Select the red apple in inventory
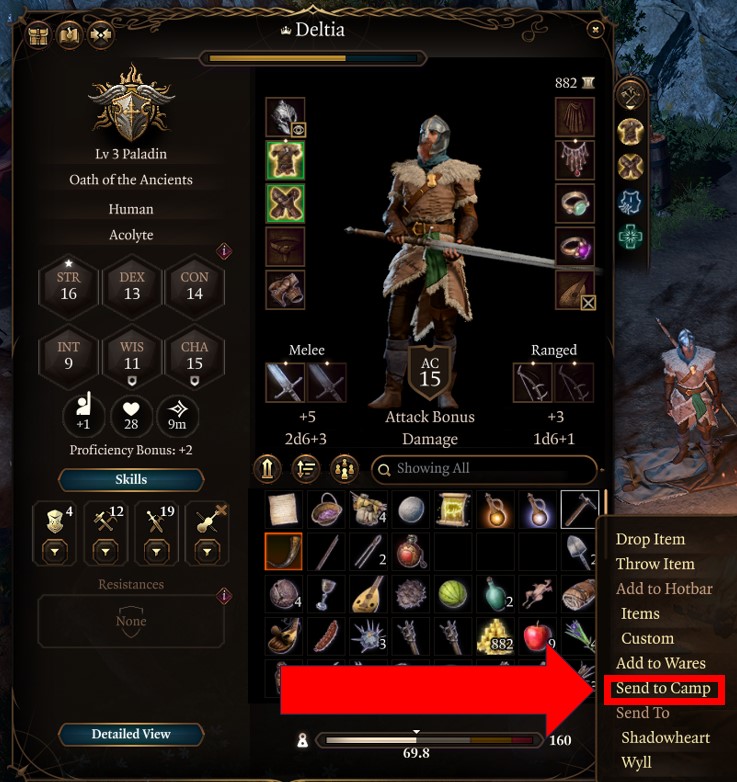This screenshot has height=782, width=737. click(x=537, y=636)
